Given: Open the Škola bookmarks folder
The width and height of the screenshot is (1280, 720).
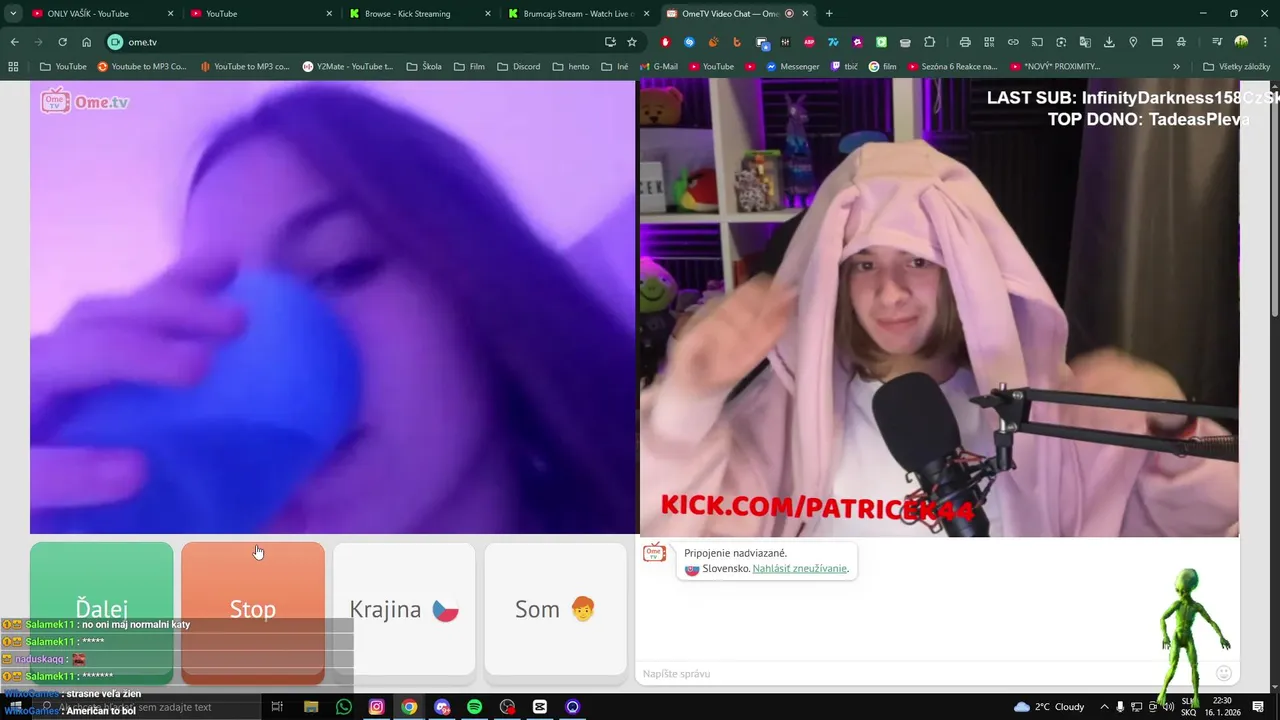Looking at the screenshot, I should tap(424, 67).
